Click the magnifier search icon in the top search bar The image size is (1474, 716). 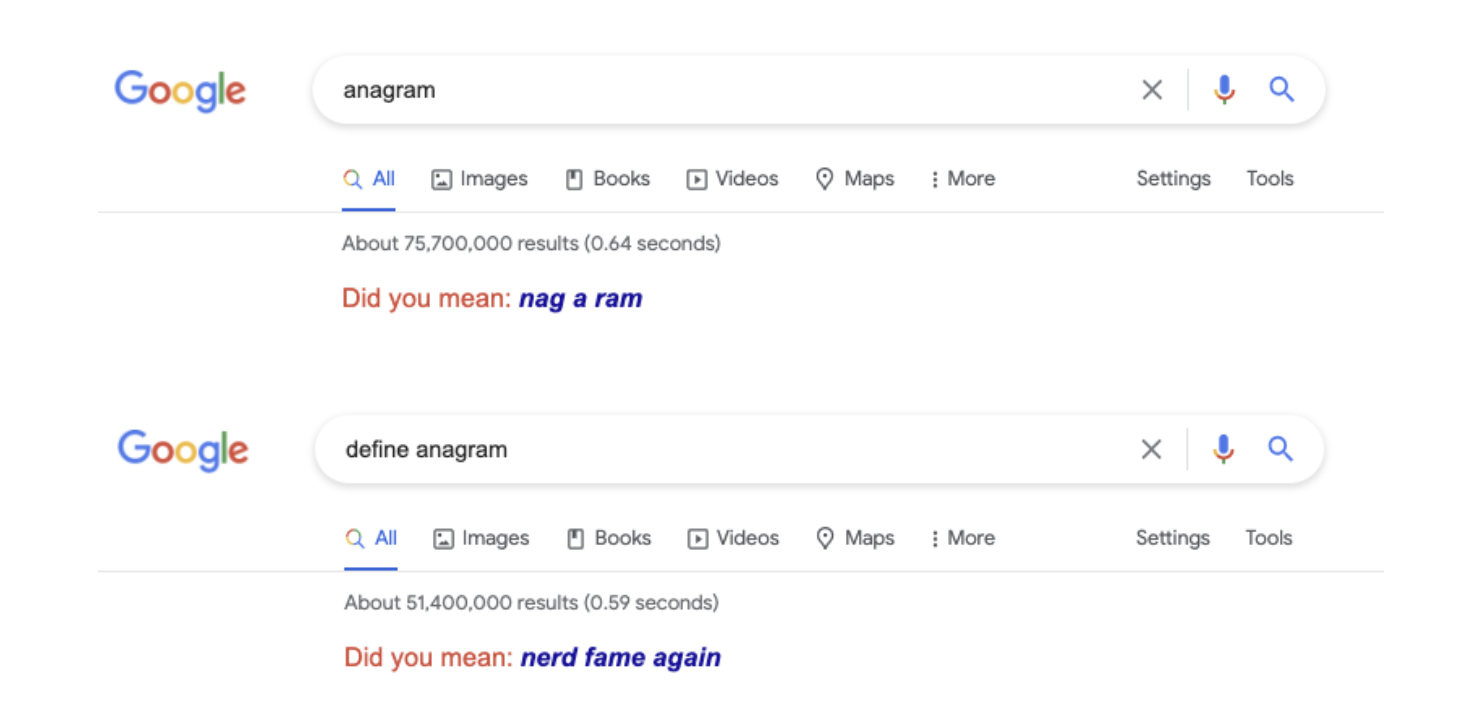pyautogui.click(x=1281, y=90)
